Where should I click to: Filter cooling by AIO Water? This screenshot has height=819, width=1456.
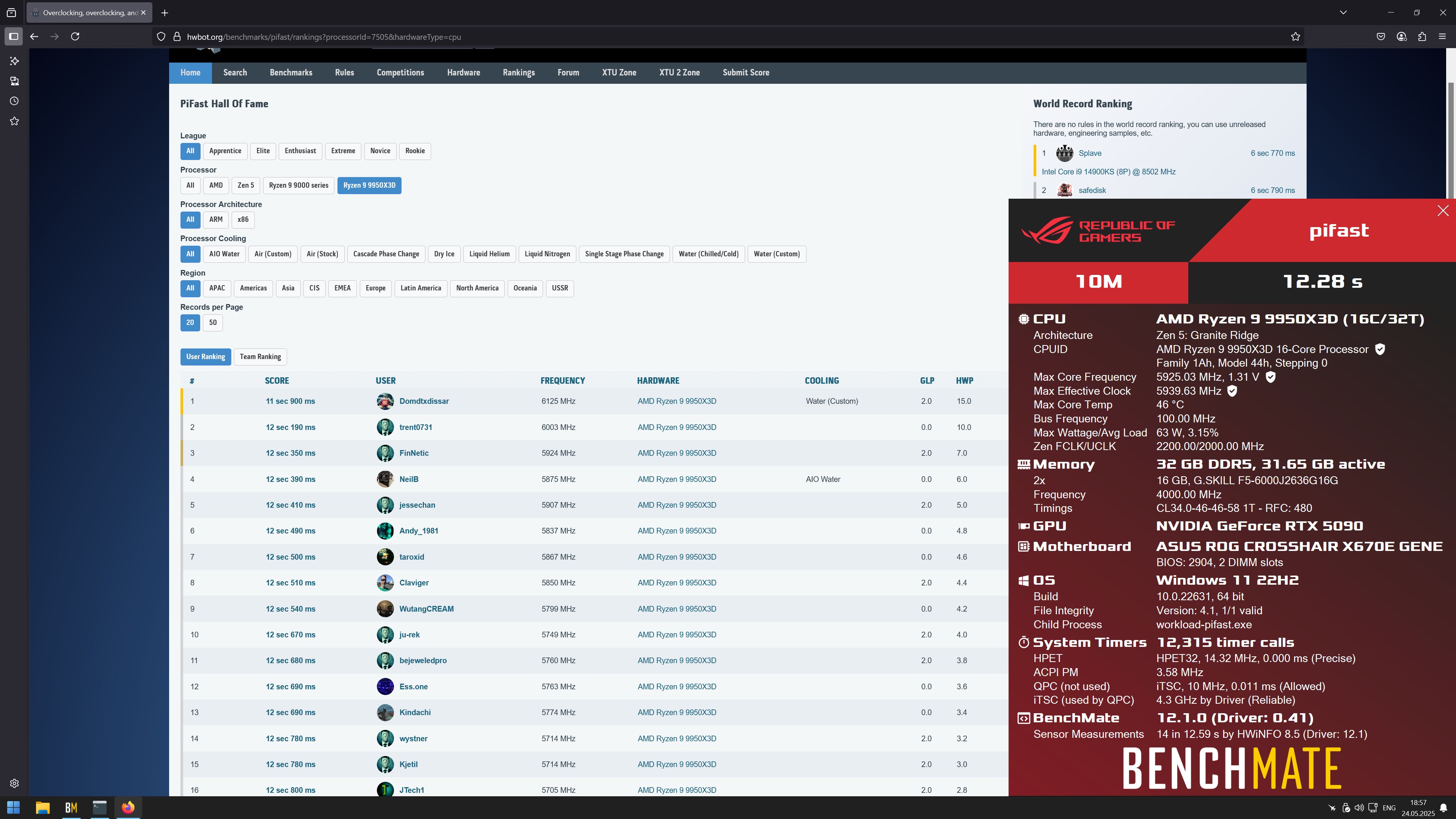click(x=224, y=254)
